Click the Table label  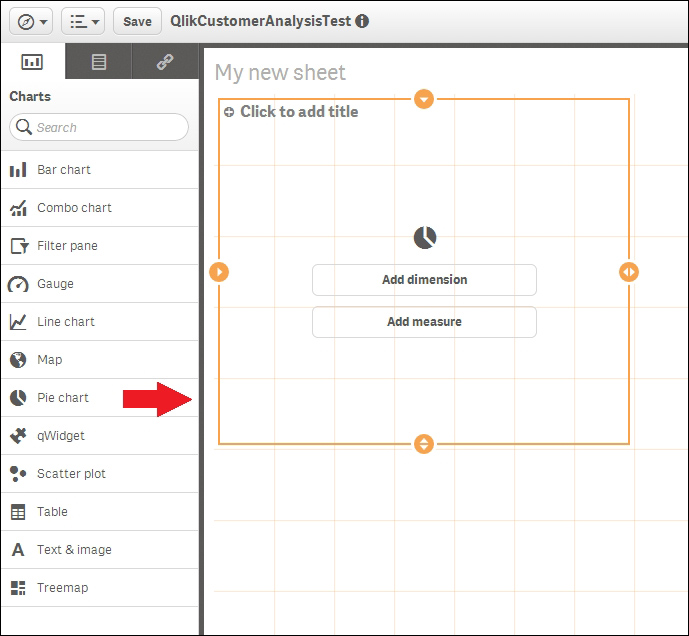52,512
